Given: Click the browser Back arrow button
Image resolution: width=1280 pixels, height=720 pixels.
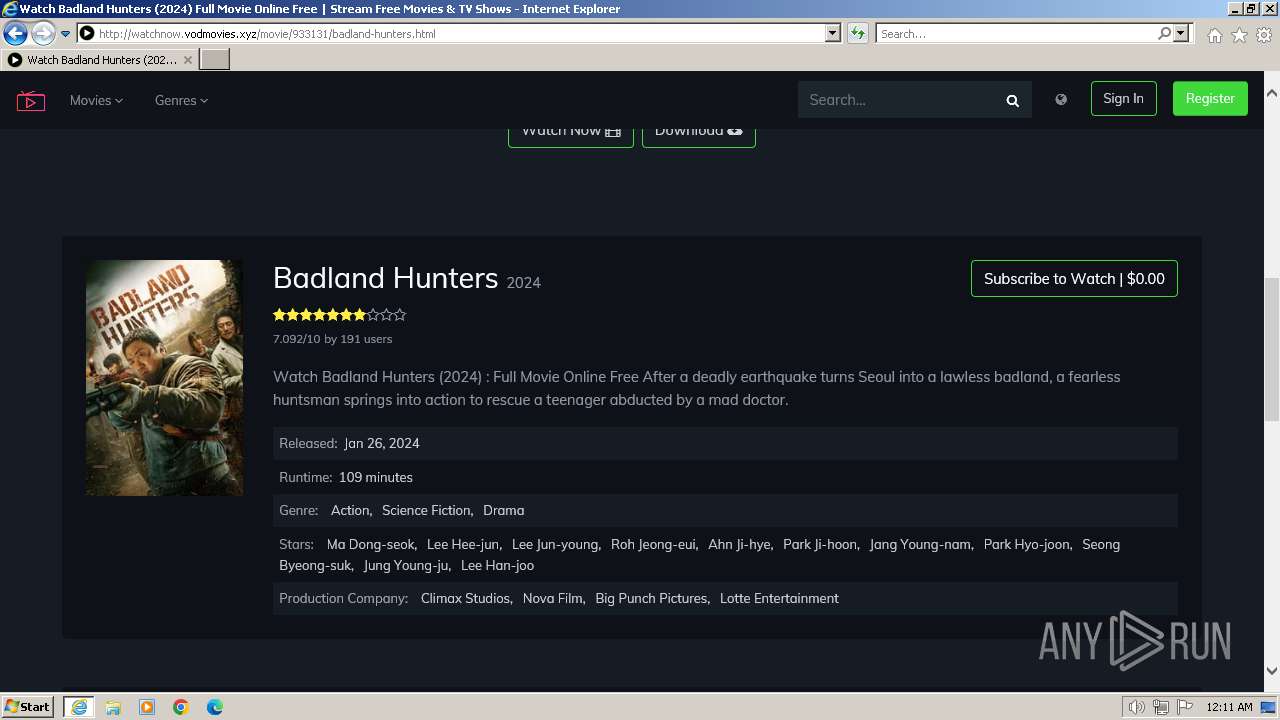Looking at the screenshot, I should 16,33.
